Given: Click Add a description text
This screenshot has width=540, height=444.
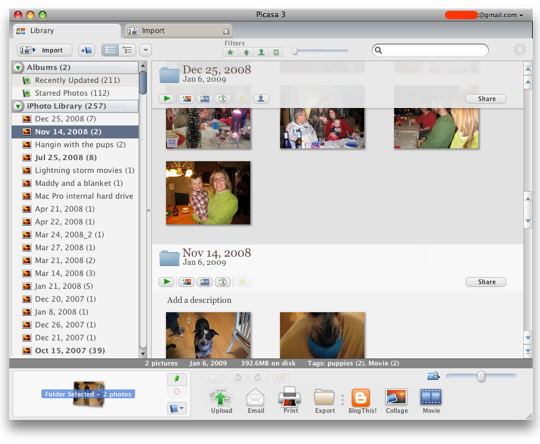Looking at the screenshot, I should (199, 300).
